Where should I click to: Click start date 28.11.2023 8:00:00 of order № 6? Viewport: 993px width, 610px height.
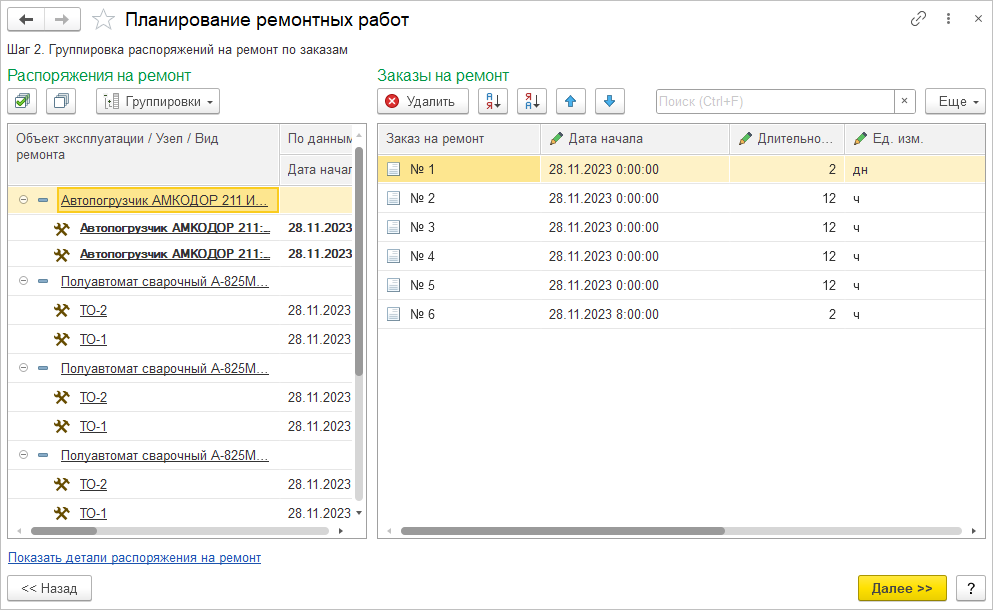click(x=604, y=315)
